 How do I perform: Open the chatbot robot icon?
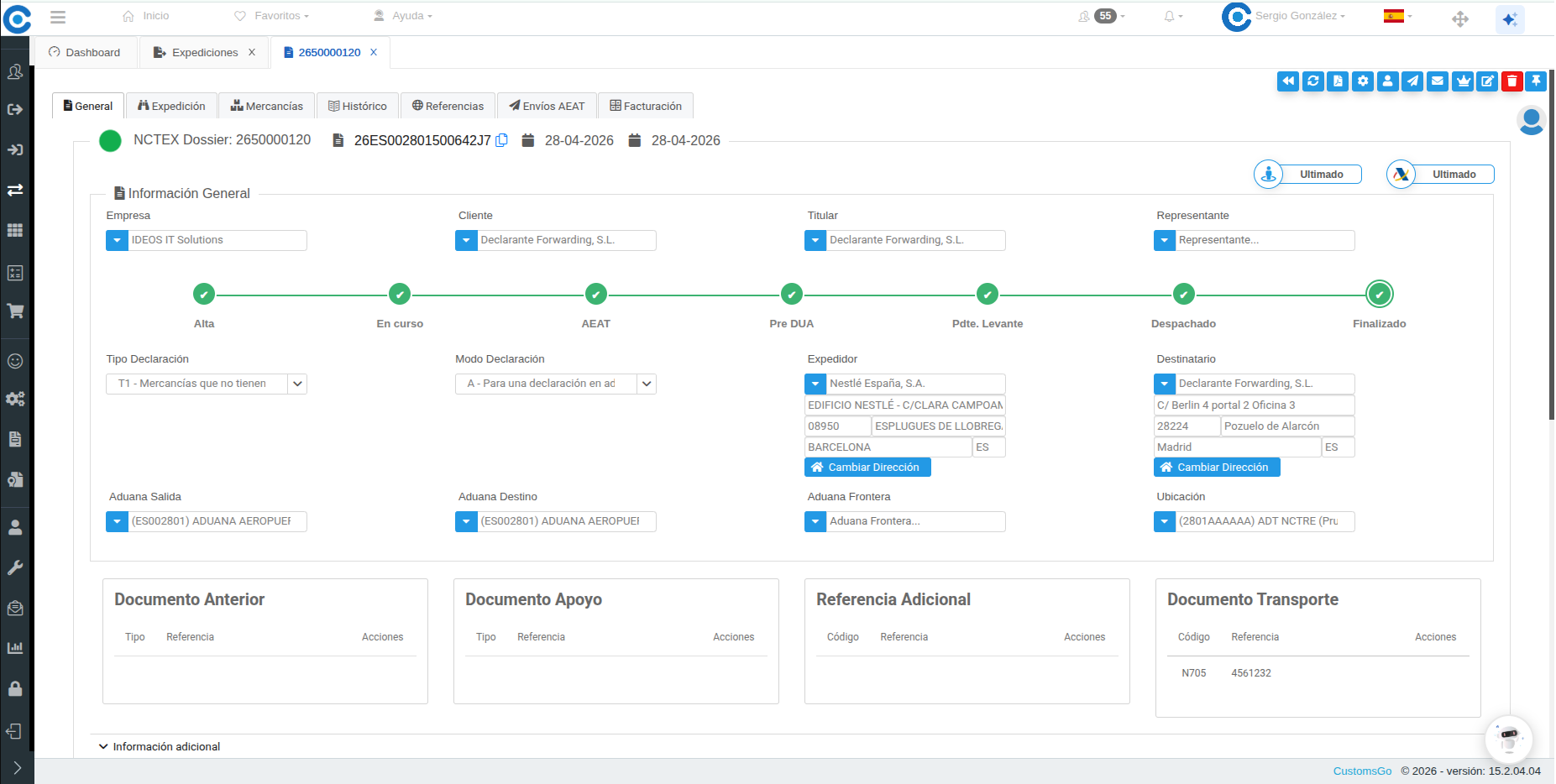[1509, 740]
